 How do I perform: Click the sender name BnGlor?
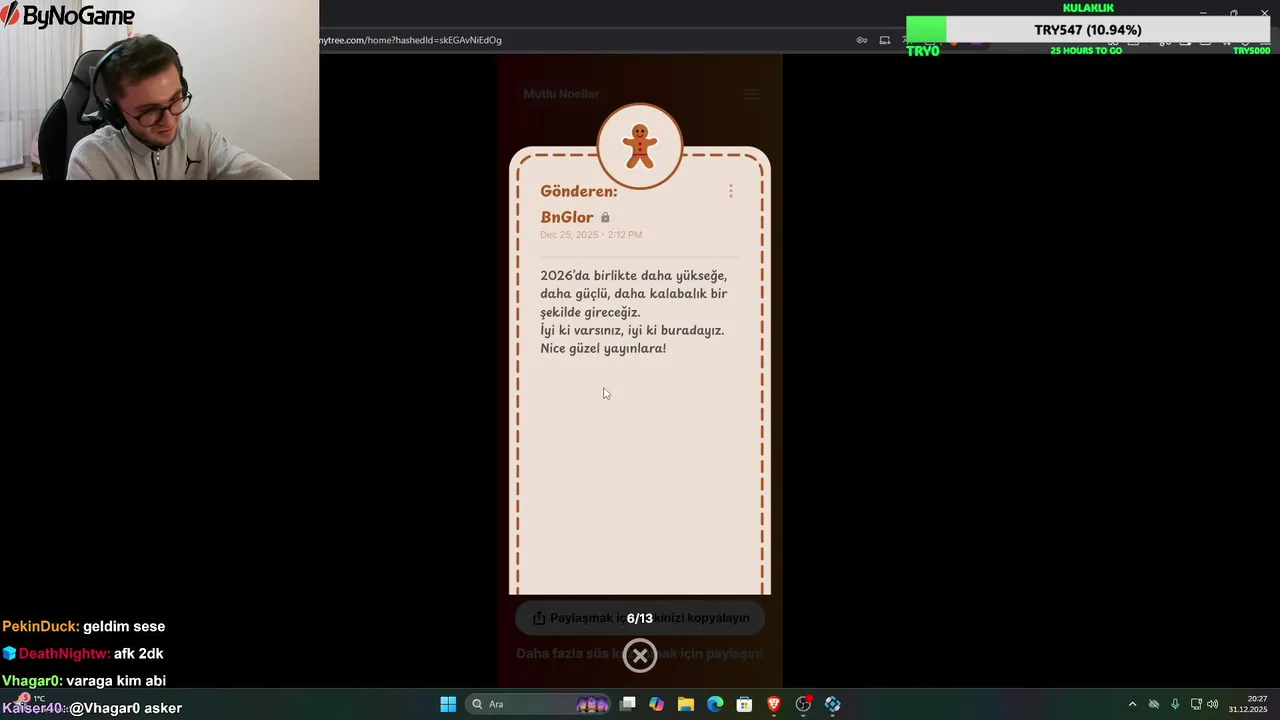(567, 217)
